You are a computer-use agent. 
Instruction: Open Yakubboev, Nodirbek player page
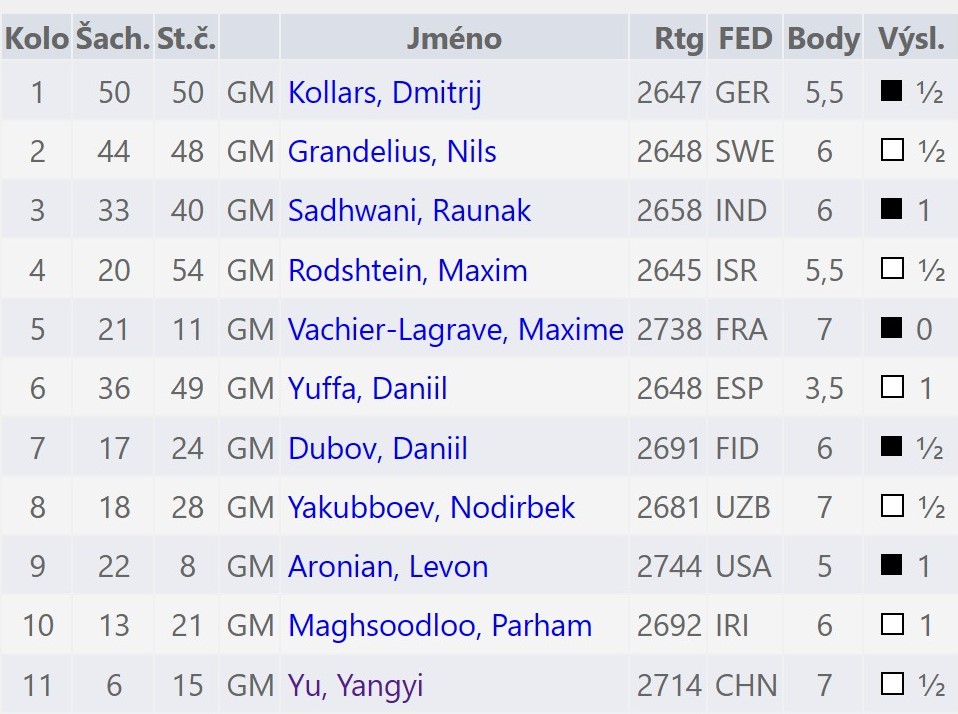pos(431,508)
